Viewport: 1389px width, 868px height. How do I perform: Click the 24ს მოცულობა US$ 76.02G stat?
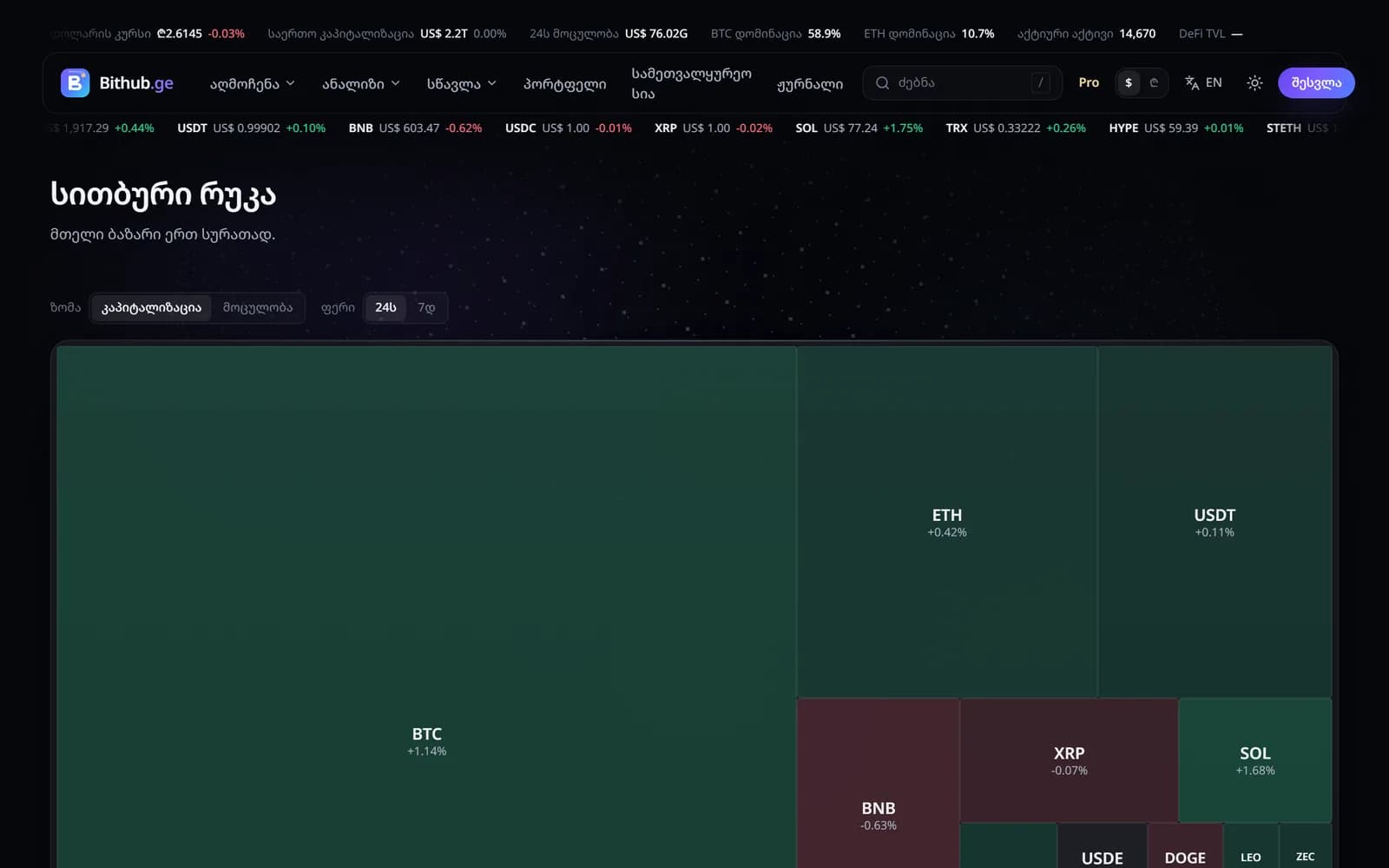pyautogui.click(x=608, y=34)
